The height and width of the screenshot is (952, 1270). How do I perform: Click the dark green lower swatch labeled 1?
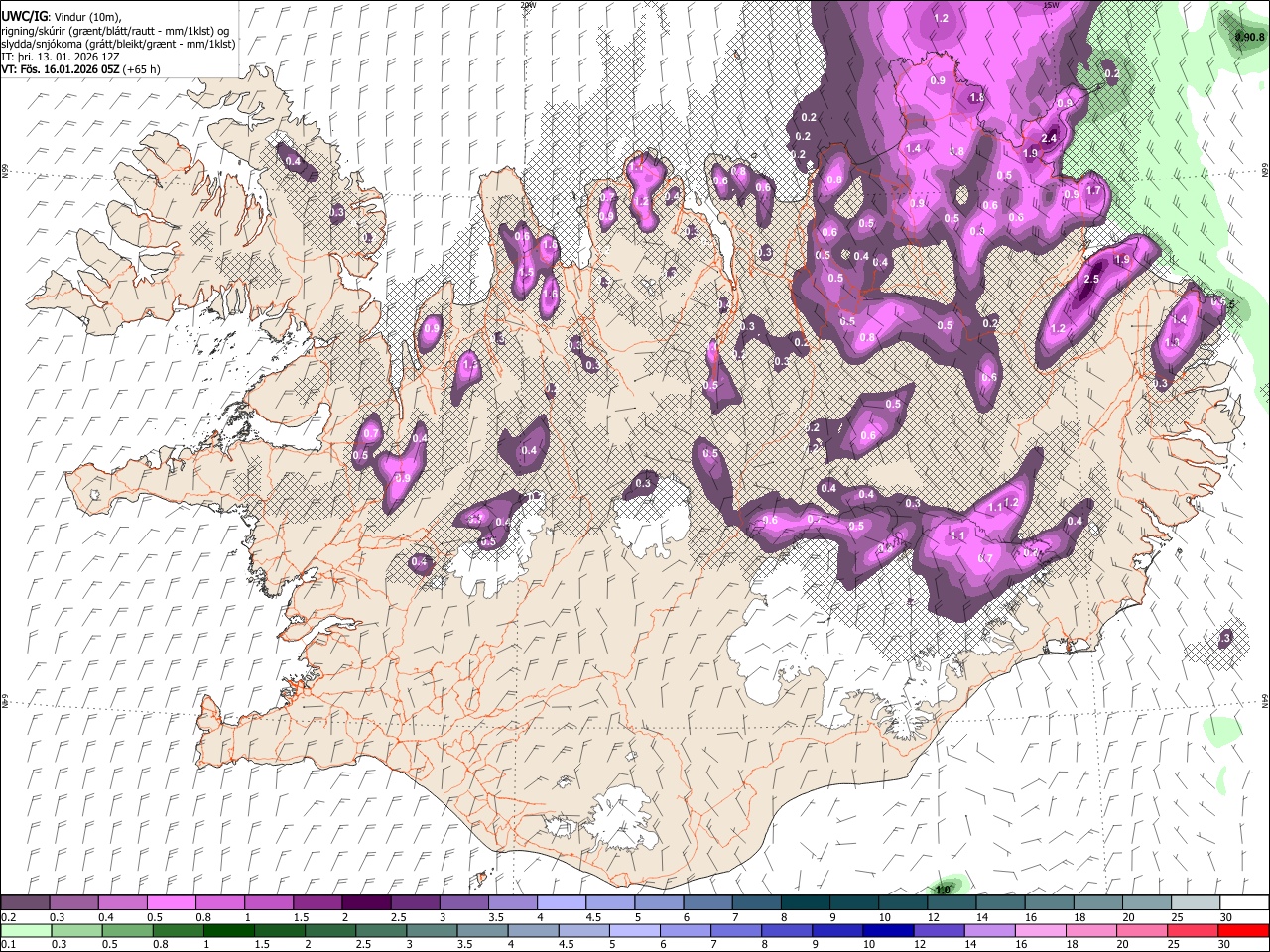228,931
